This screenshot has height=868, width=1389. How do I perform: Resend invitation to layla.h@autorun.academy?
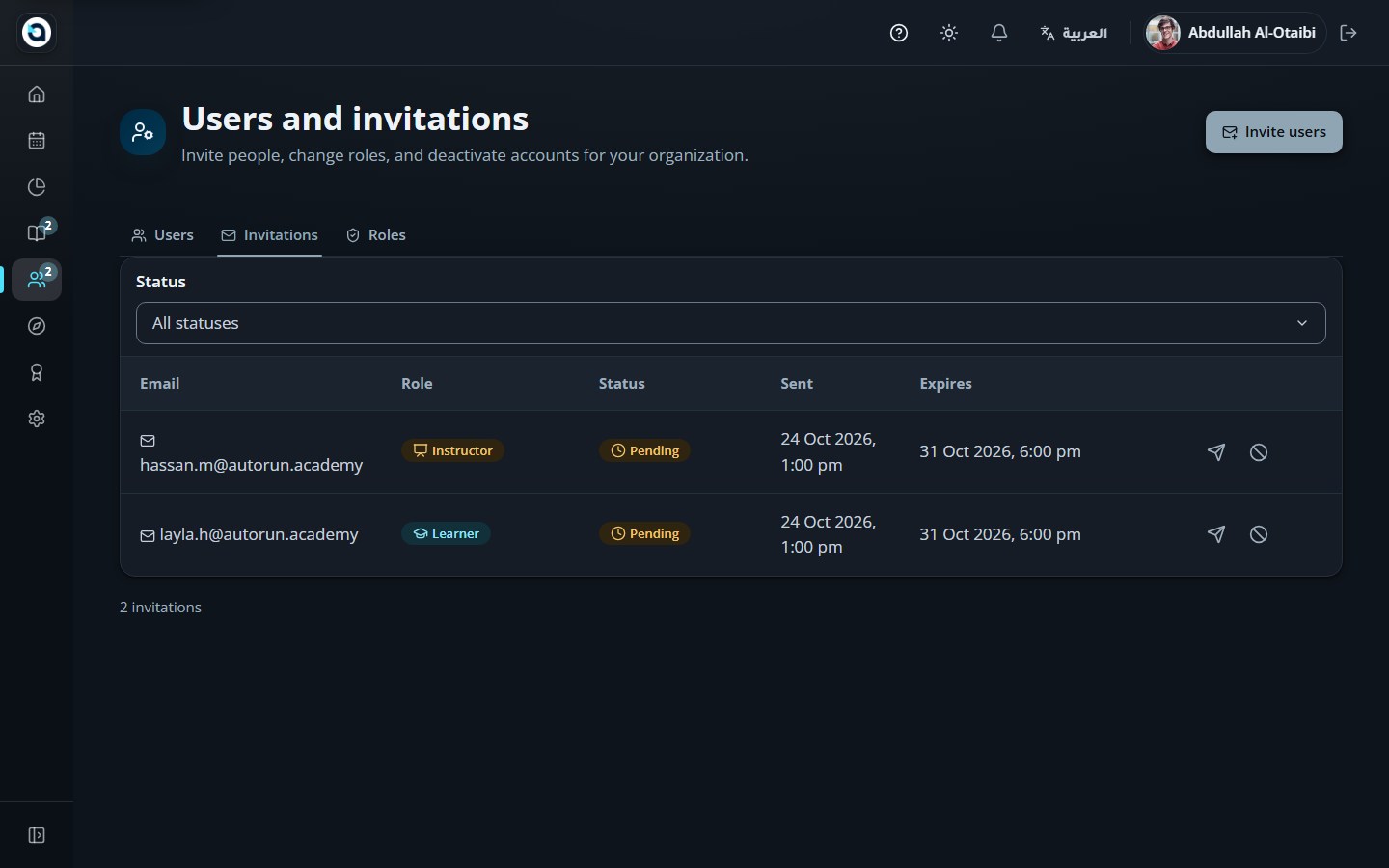coord(1216,534)
